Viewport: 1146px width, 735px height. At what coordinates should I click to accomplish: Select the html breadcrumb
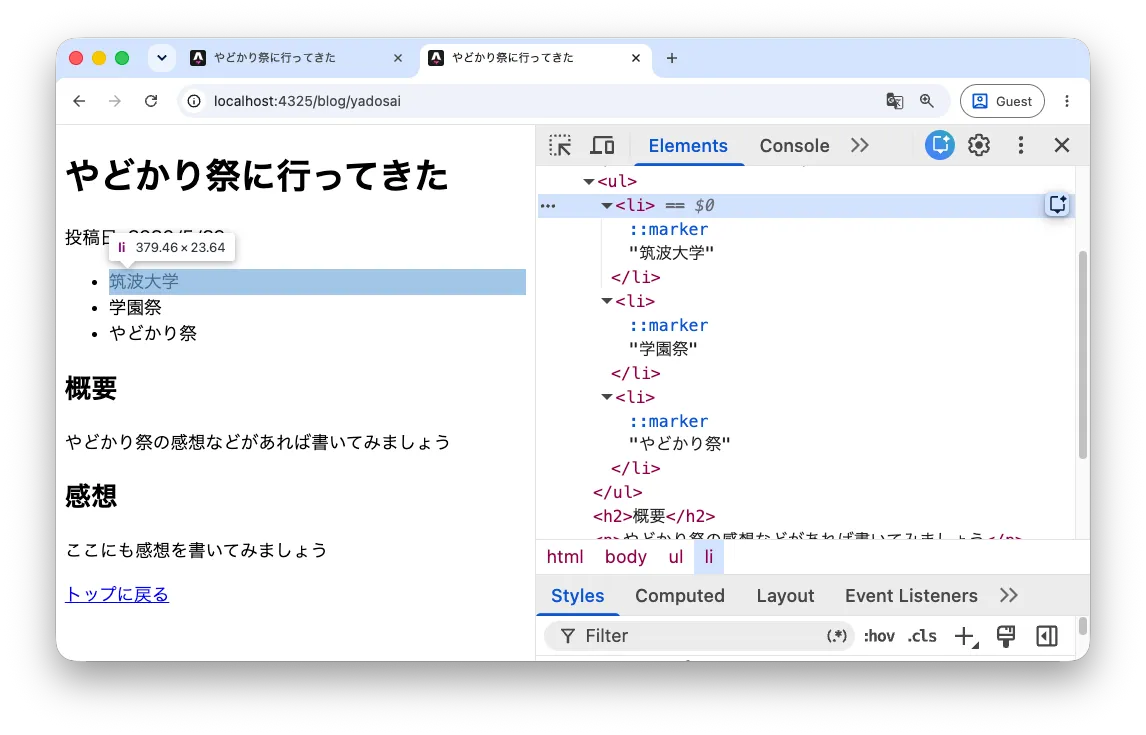(565, 557)
